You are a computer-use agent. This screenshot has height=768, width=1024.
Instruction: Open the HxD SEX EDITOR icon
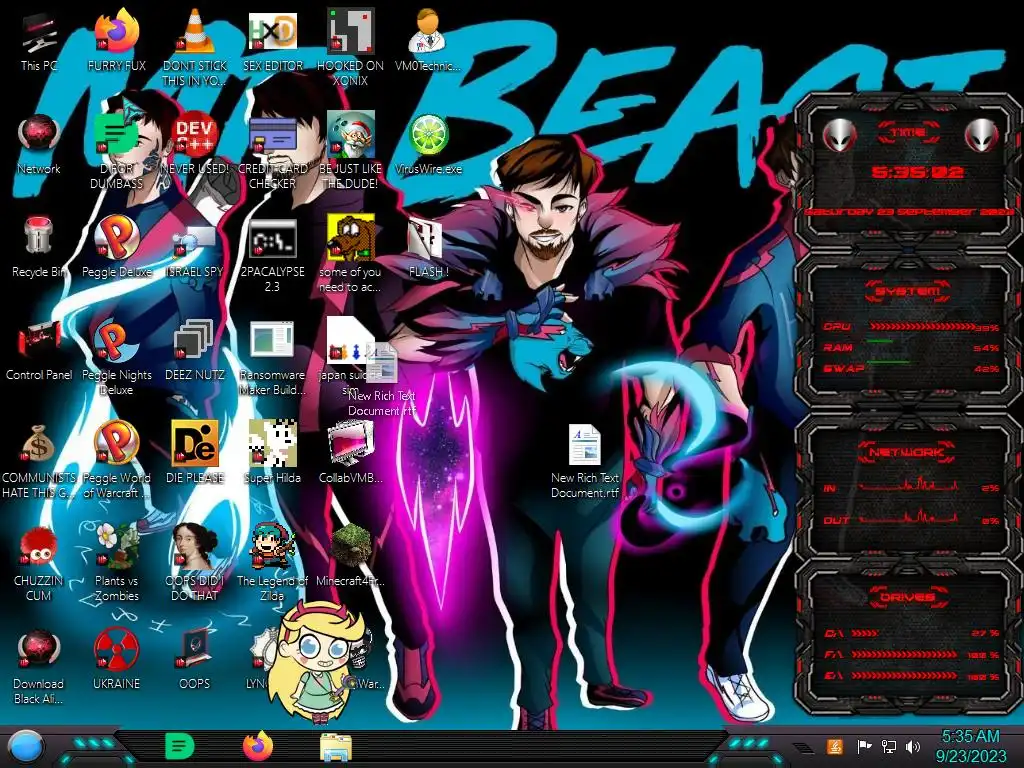(x=272, y=40)
